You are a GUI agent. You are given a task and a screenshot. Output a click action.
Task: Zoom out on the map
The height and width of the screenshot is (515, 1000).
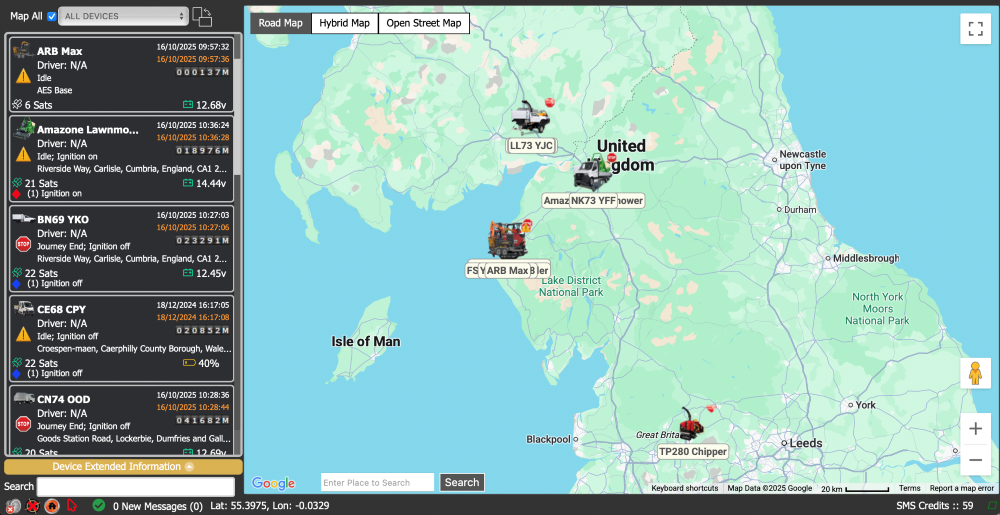(x=975, y=460)
